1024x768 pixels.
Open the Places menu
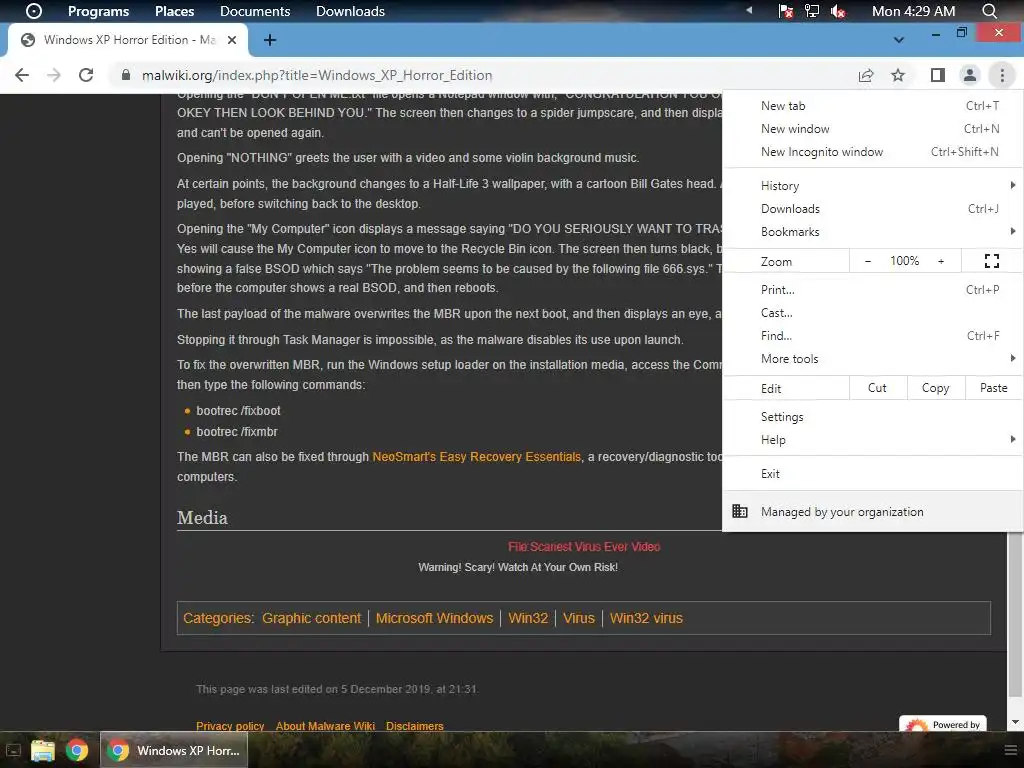click(174, 11)
